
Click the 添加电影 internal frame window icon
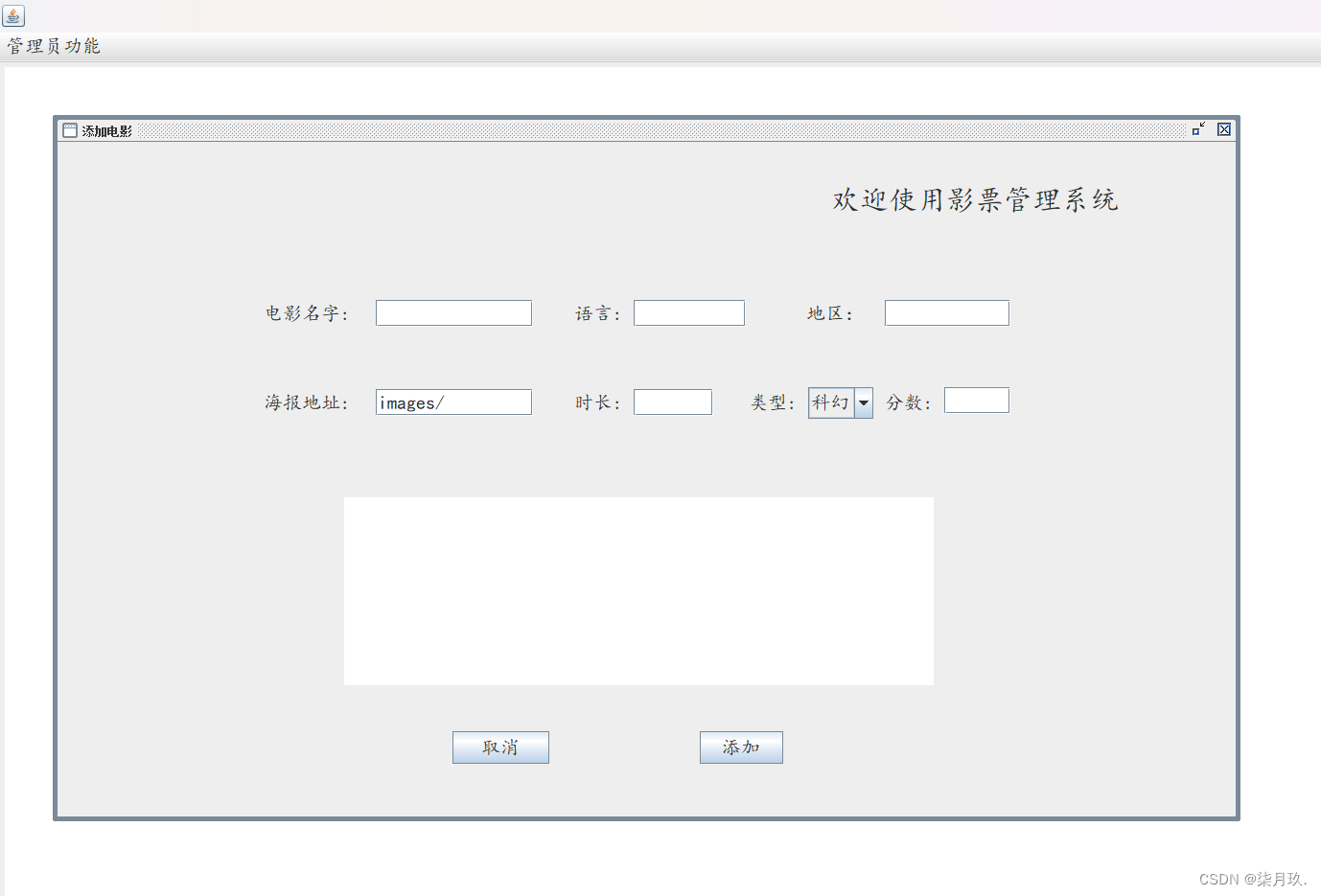click(x=70, y=130)
